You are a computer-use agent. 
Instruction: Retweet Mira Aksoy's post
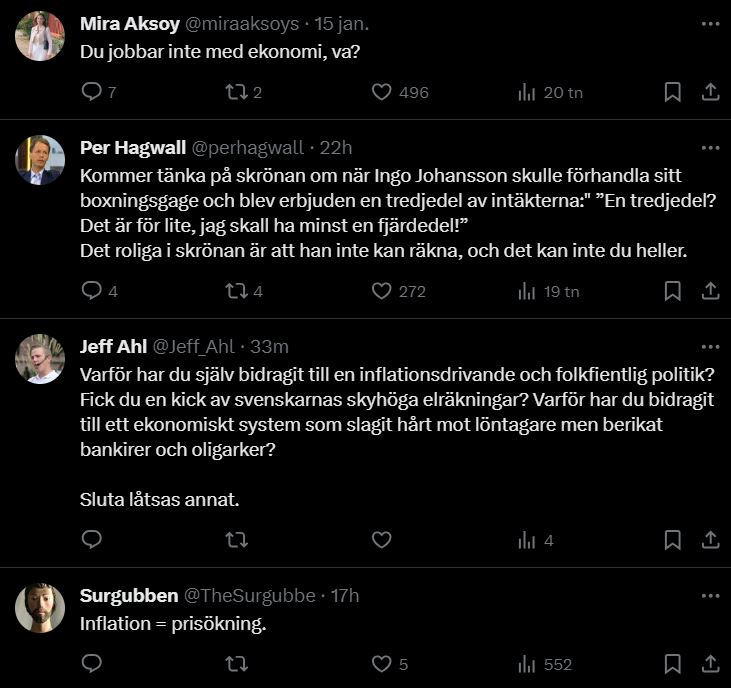pos(236,92)
